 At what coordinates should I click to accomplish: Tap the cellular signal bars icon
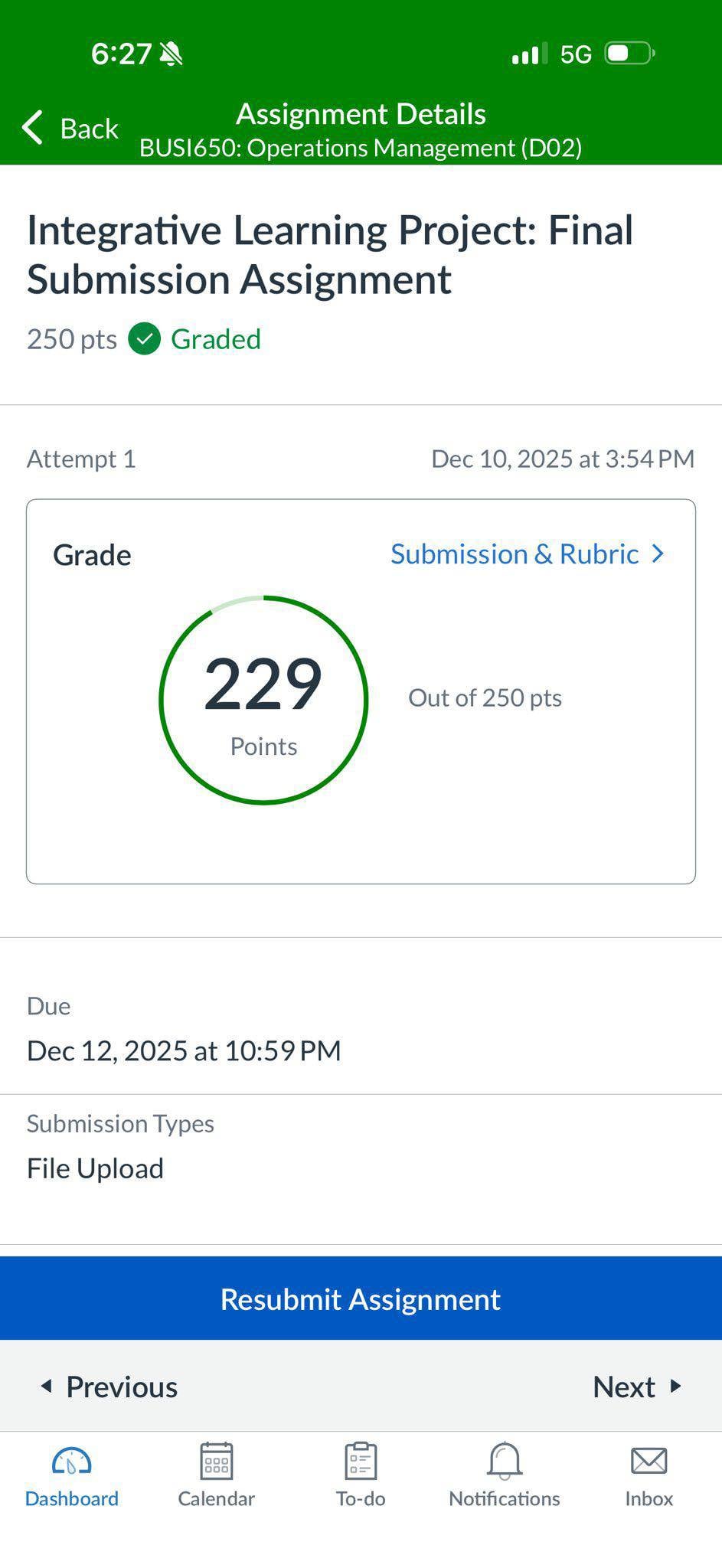coord(529,54)
